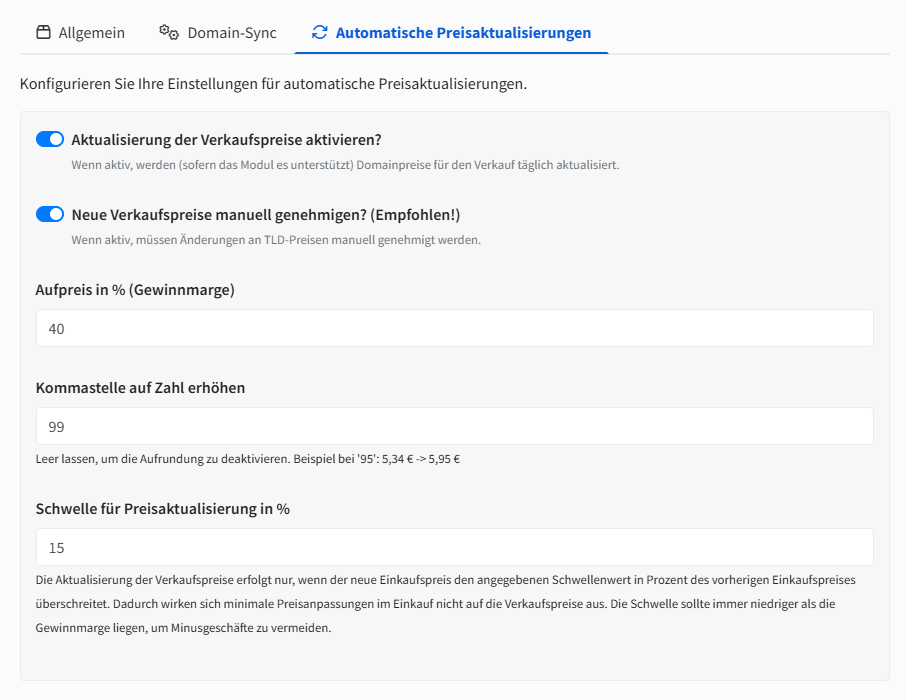Open the Allgemein tab label
The width and height of the screenshot is (907, 700).
click(x=92, y=33)
